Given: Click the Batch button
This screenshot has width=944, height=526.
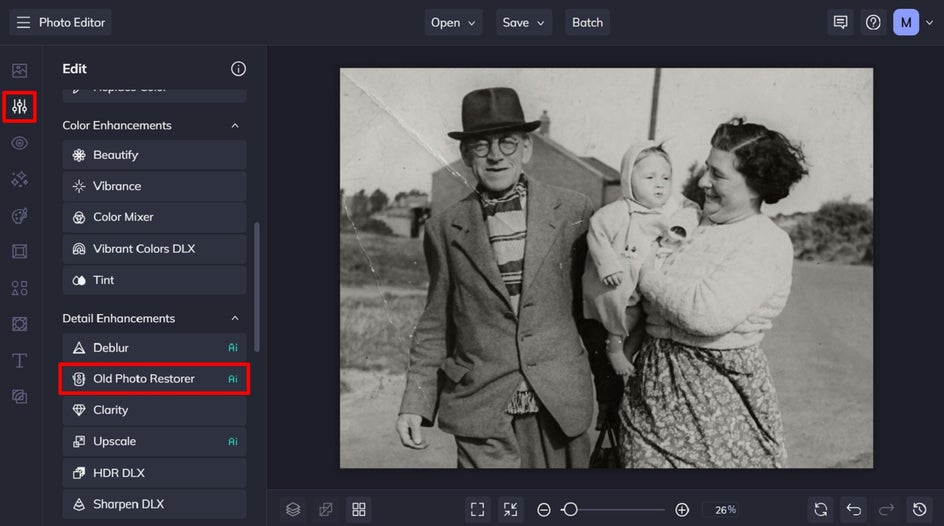Looking at the screenshot, I should pos(587,22).
